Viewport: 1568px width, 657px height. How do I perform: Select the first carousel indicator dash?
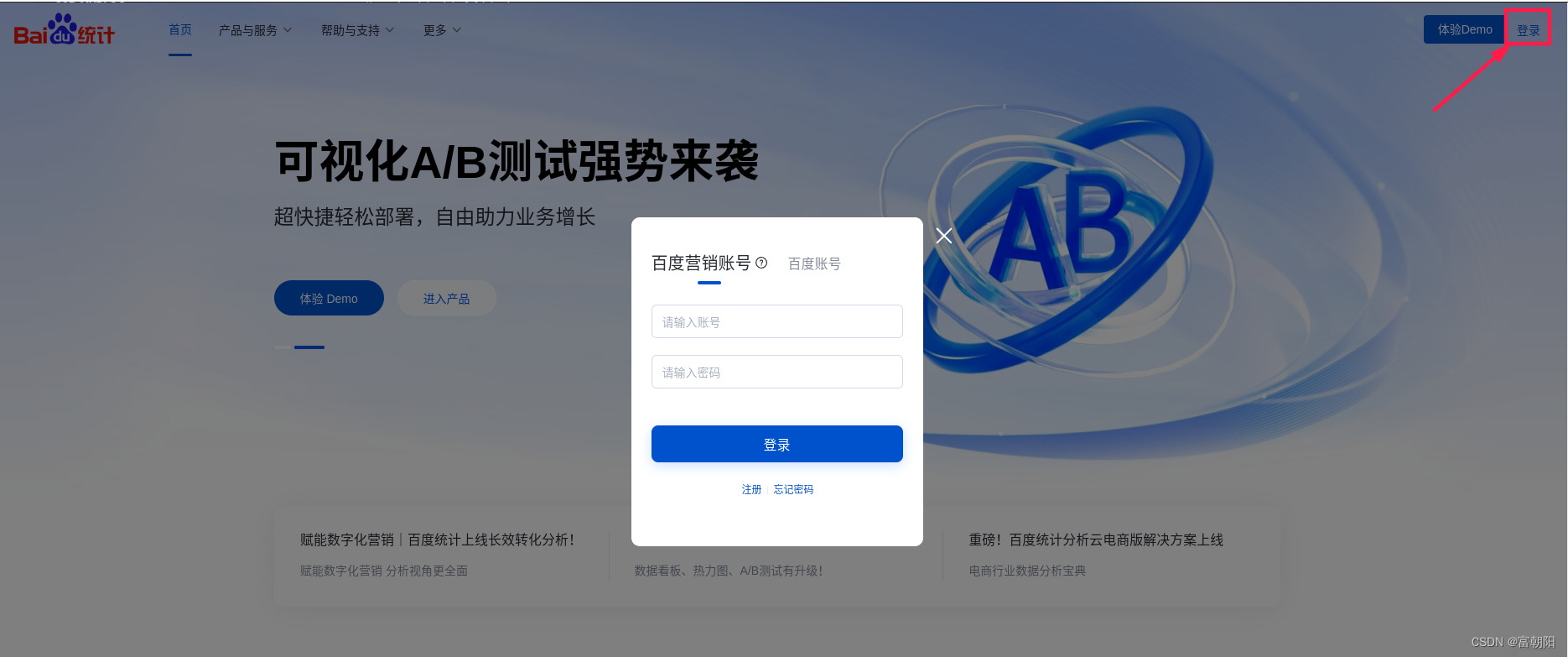tap(282, 347)
